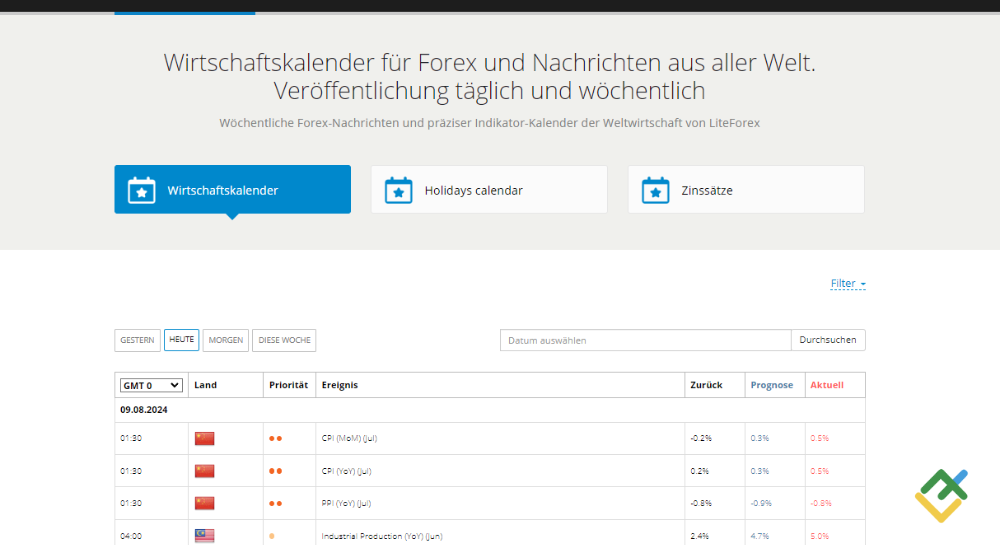Click China flag in PPI (YoY) row

coord(204,504)
